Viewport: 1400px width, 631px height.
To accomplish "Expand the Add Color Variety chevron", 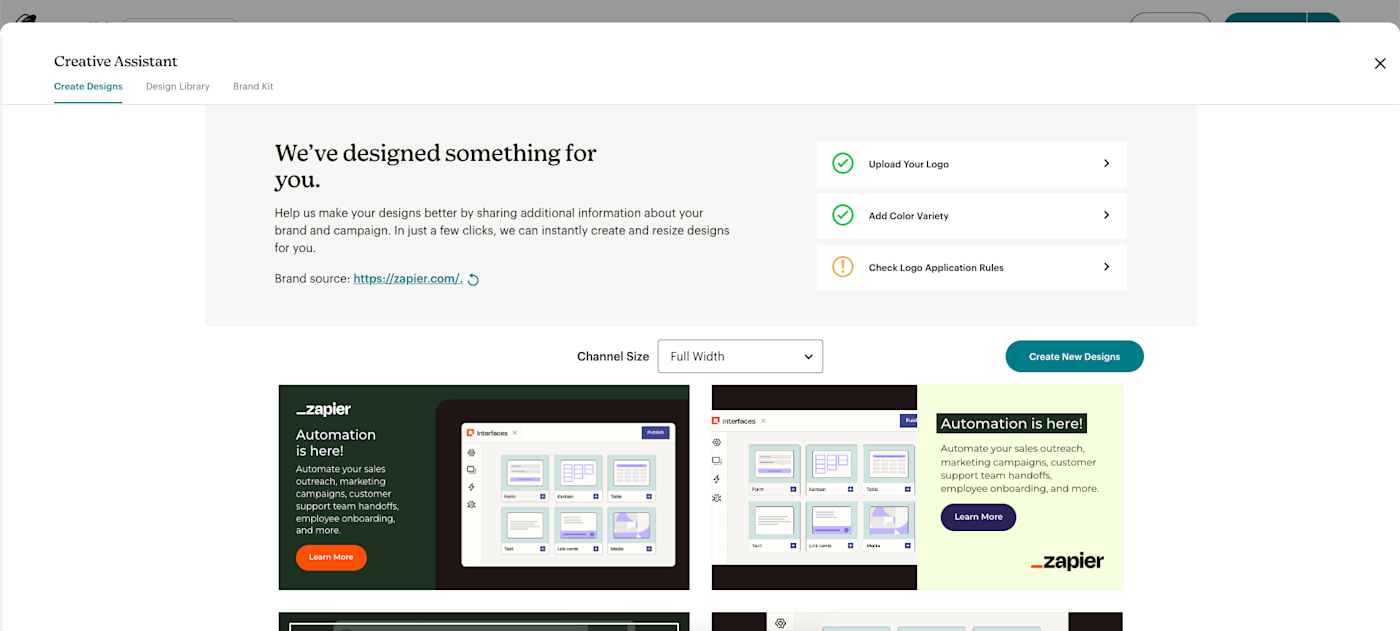I will point(1106,215).
